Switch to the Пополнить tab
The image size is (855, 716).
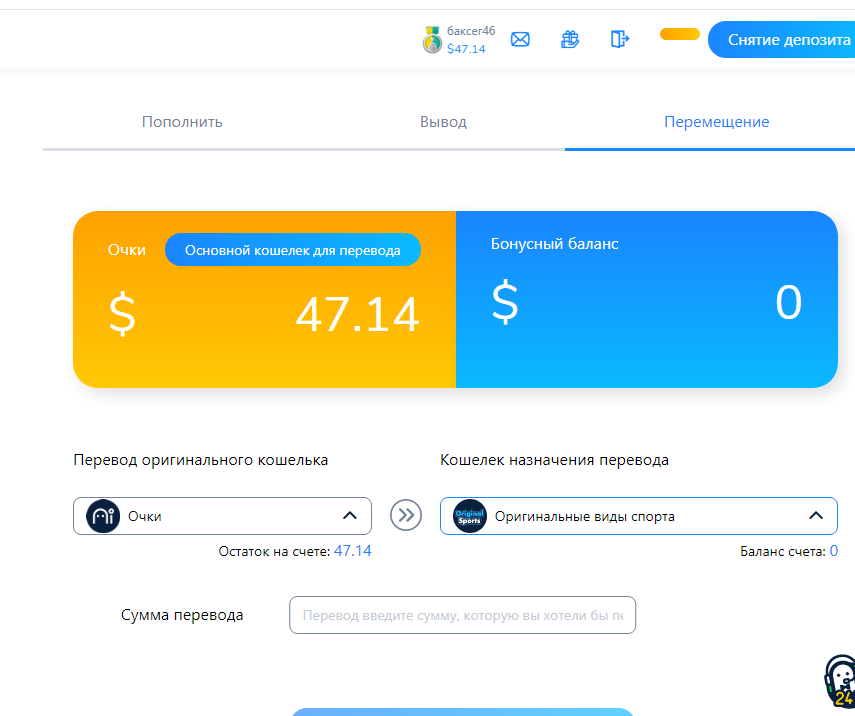[x=182, y=122]
